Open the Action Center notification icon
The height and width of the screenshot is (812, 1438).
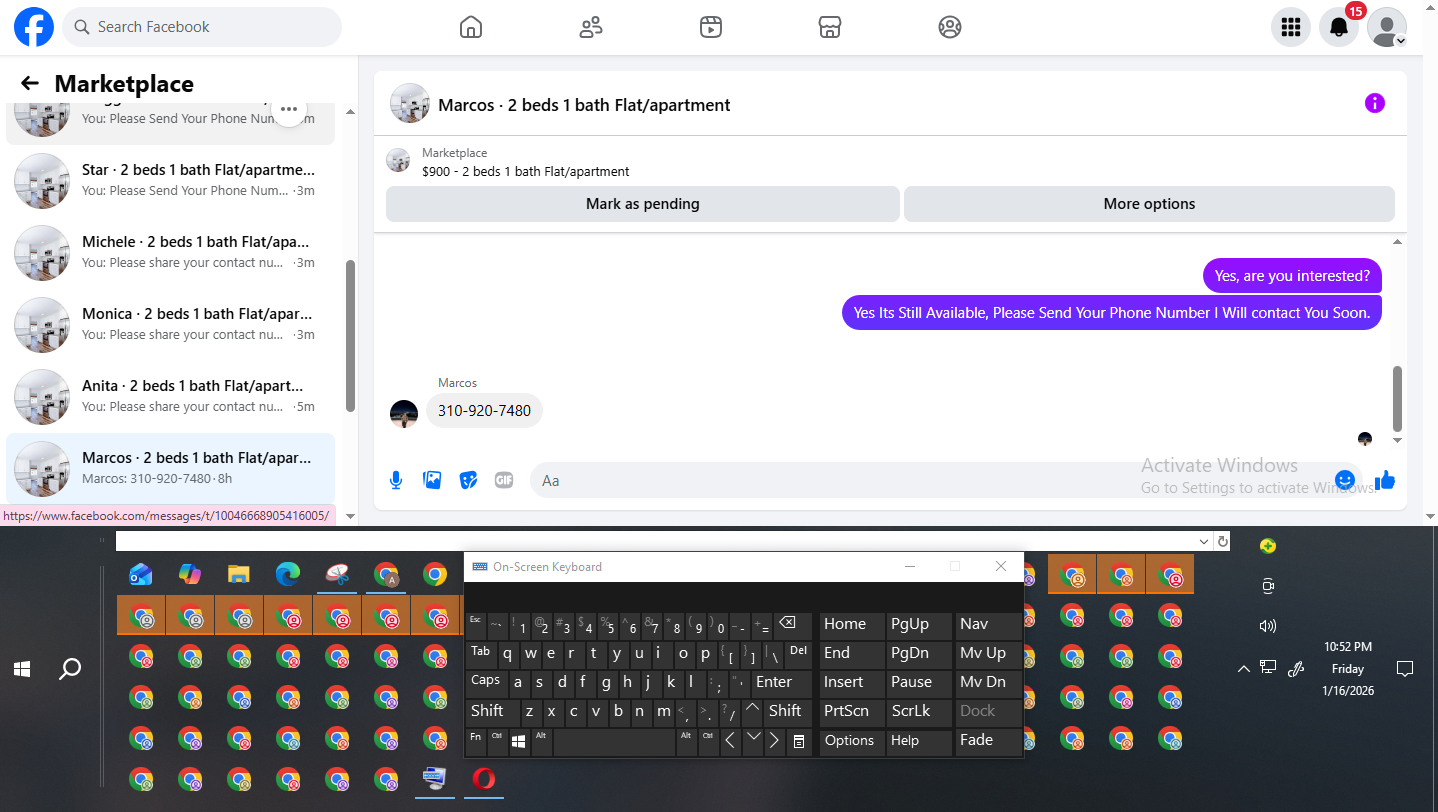1404,669
